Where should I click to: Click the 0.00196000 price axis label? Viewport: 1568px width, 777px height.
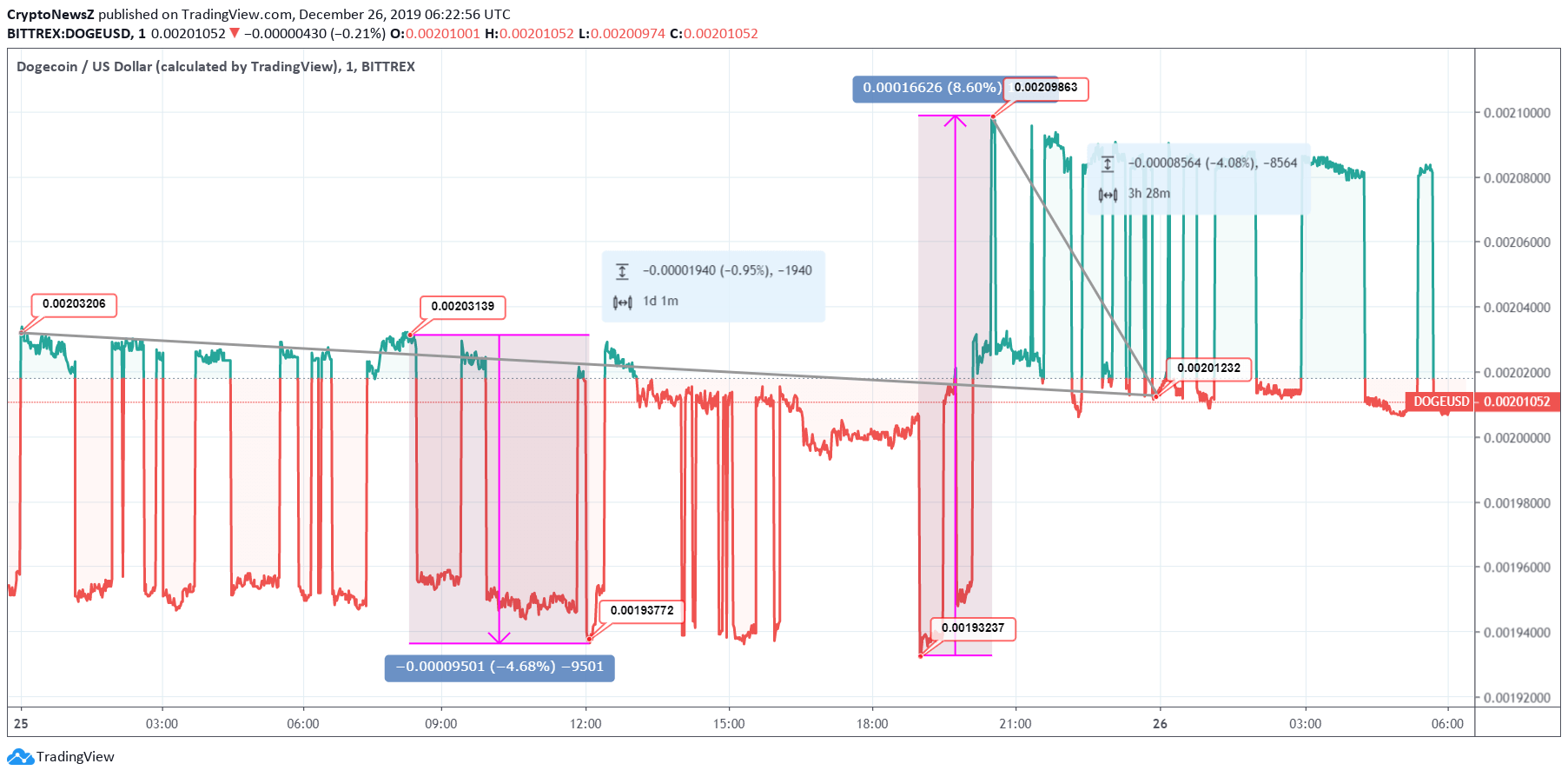(1517, 568)
